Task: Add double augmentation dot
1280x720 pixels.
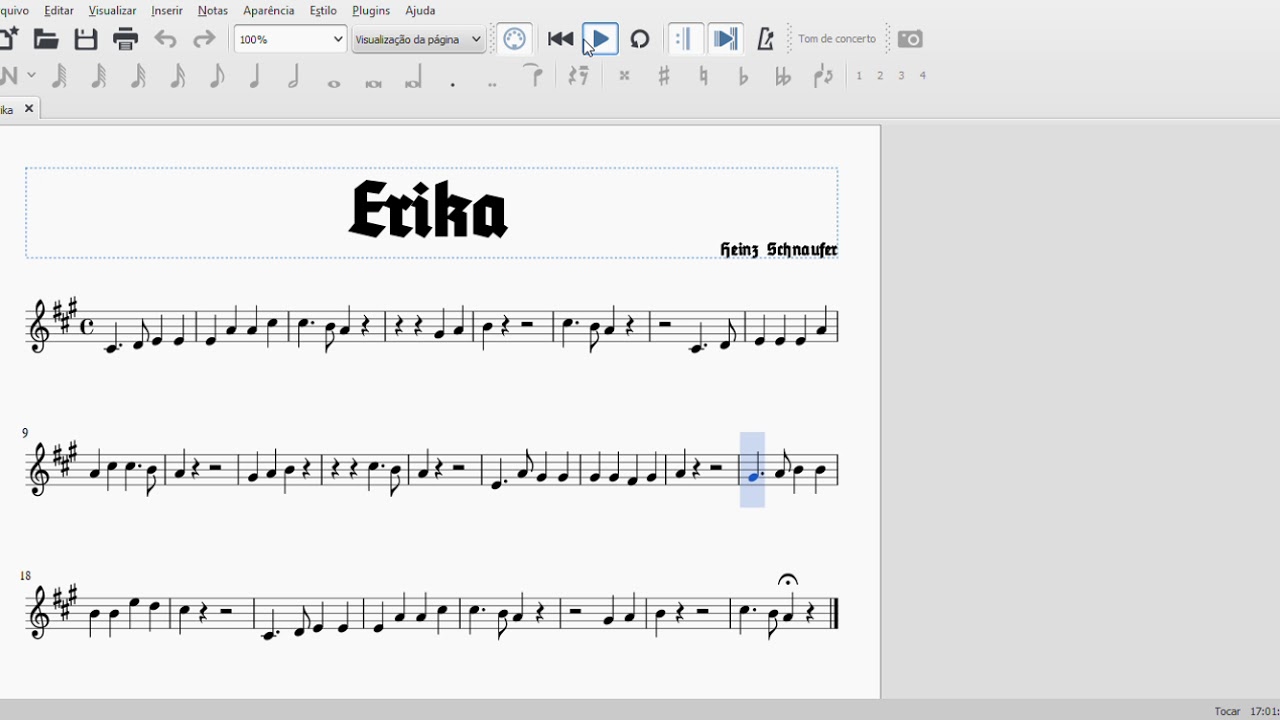Action: coord(492,84)
